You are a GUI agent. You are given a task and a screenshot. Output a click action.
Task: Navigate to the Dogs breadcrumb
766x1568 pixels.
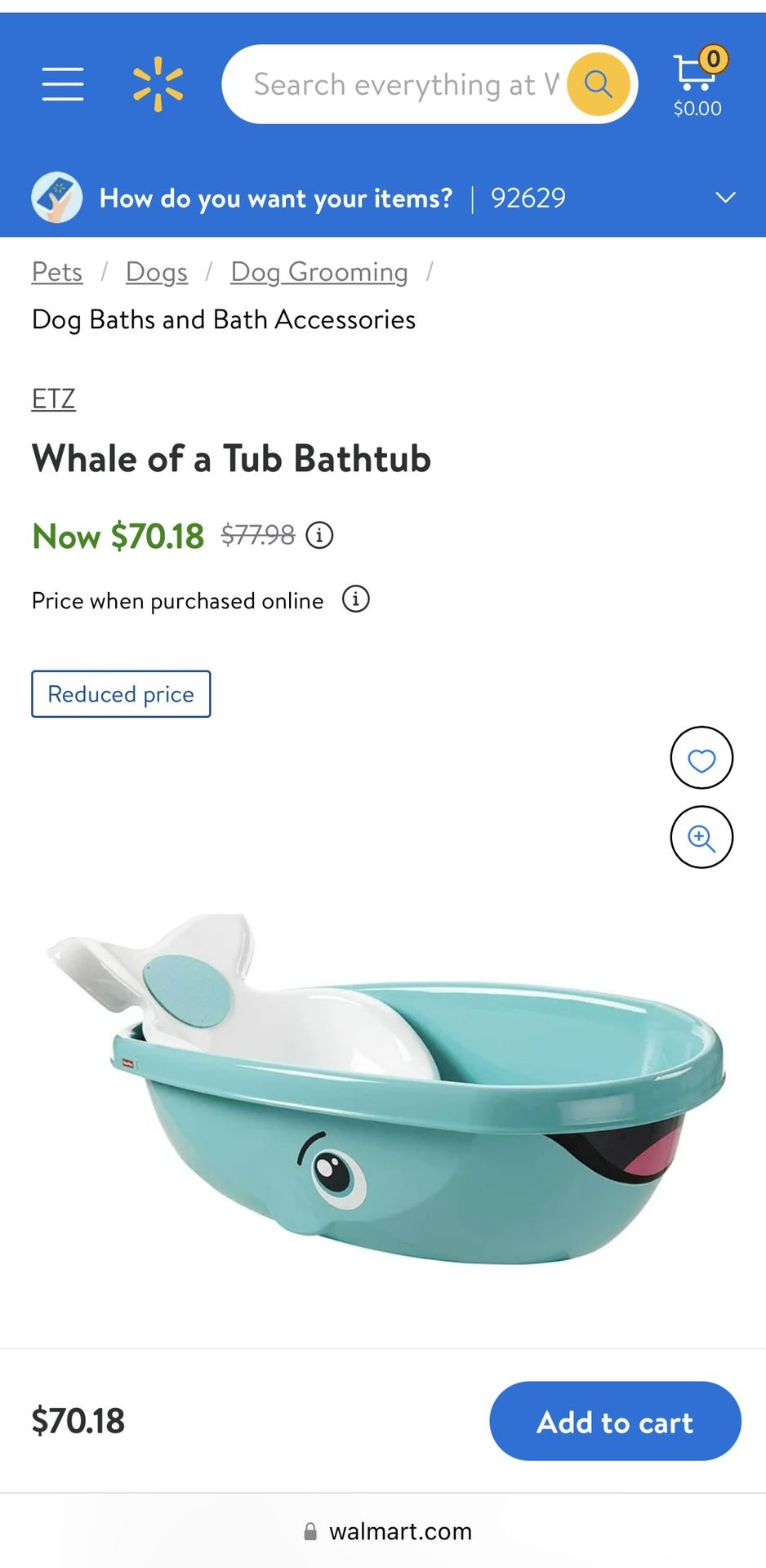157,272
